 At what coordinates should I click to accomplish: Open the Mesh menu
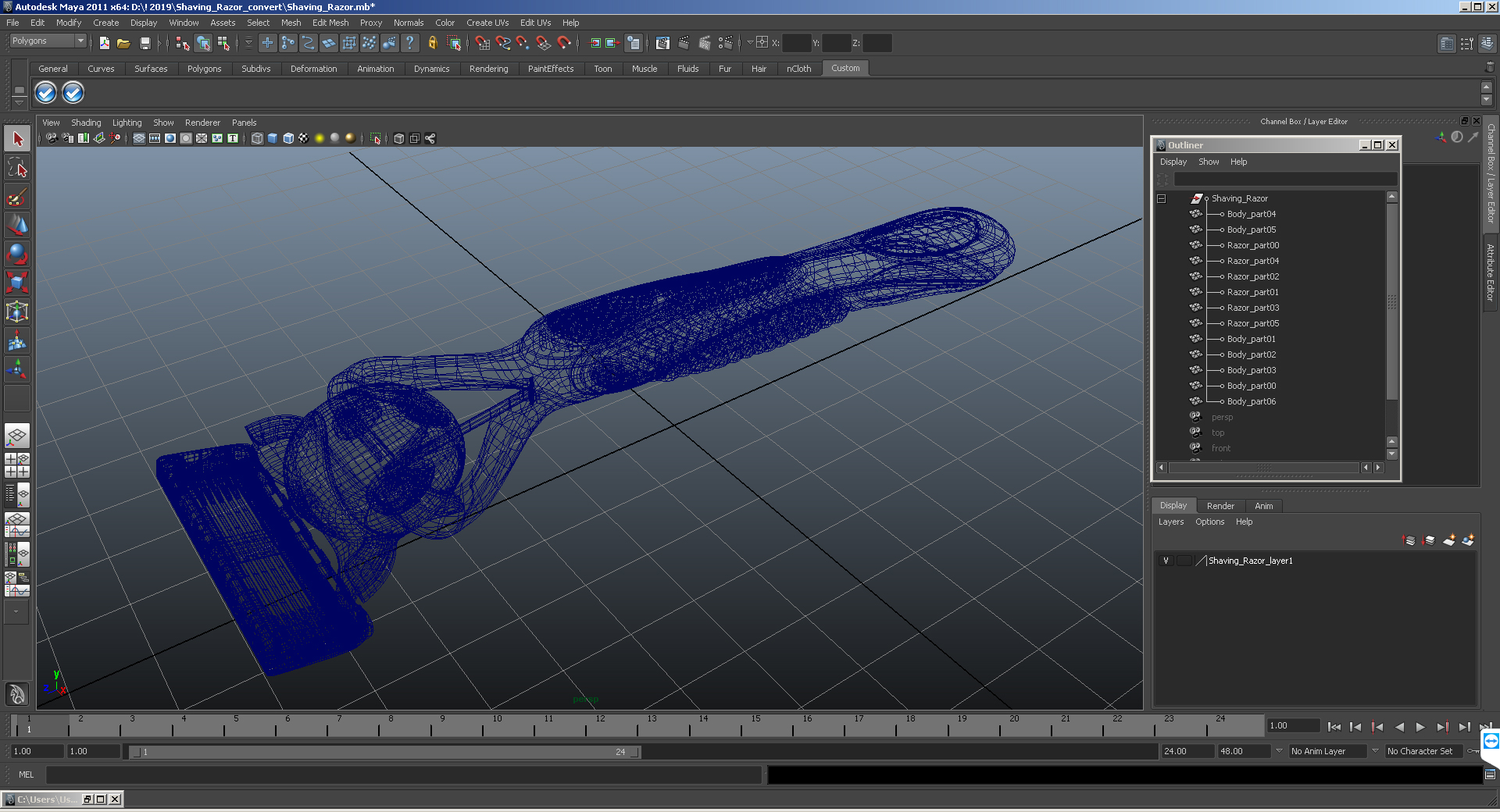(x=291, y=23)
